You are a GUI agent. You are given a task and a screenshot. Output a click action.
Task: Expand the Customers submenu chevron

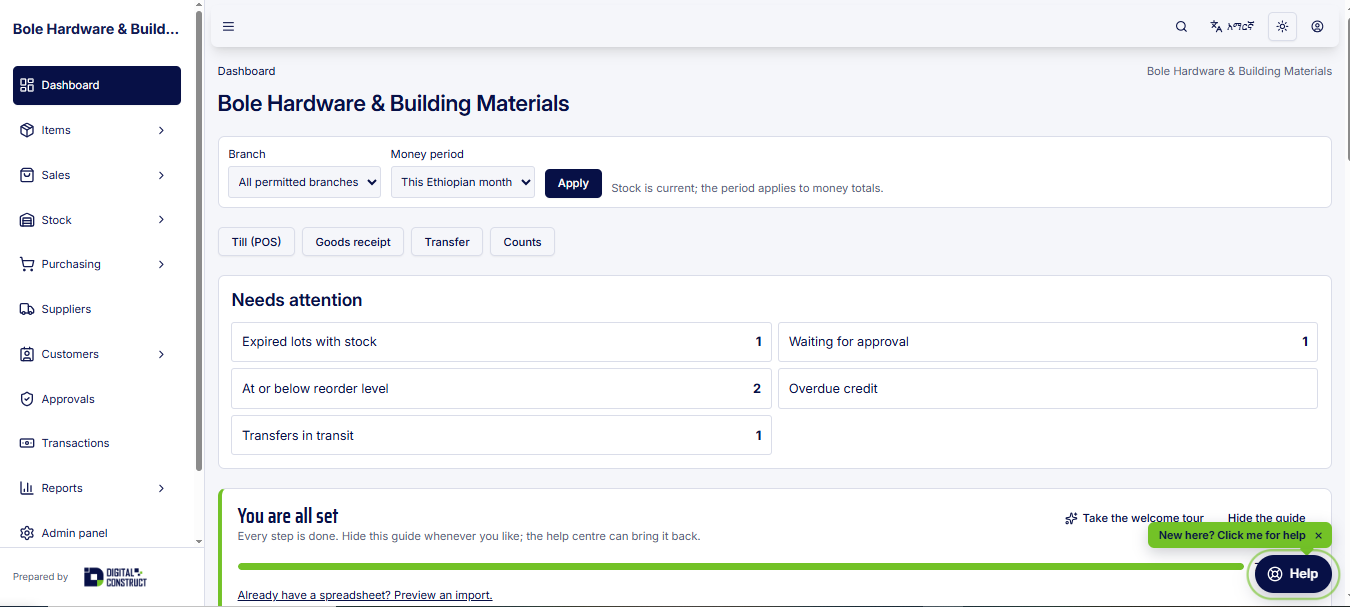pyautogui.click(x=161, y=354)
